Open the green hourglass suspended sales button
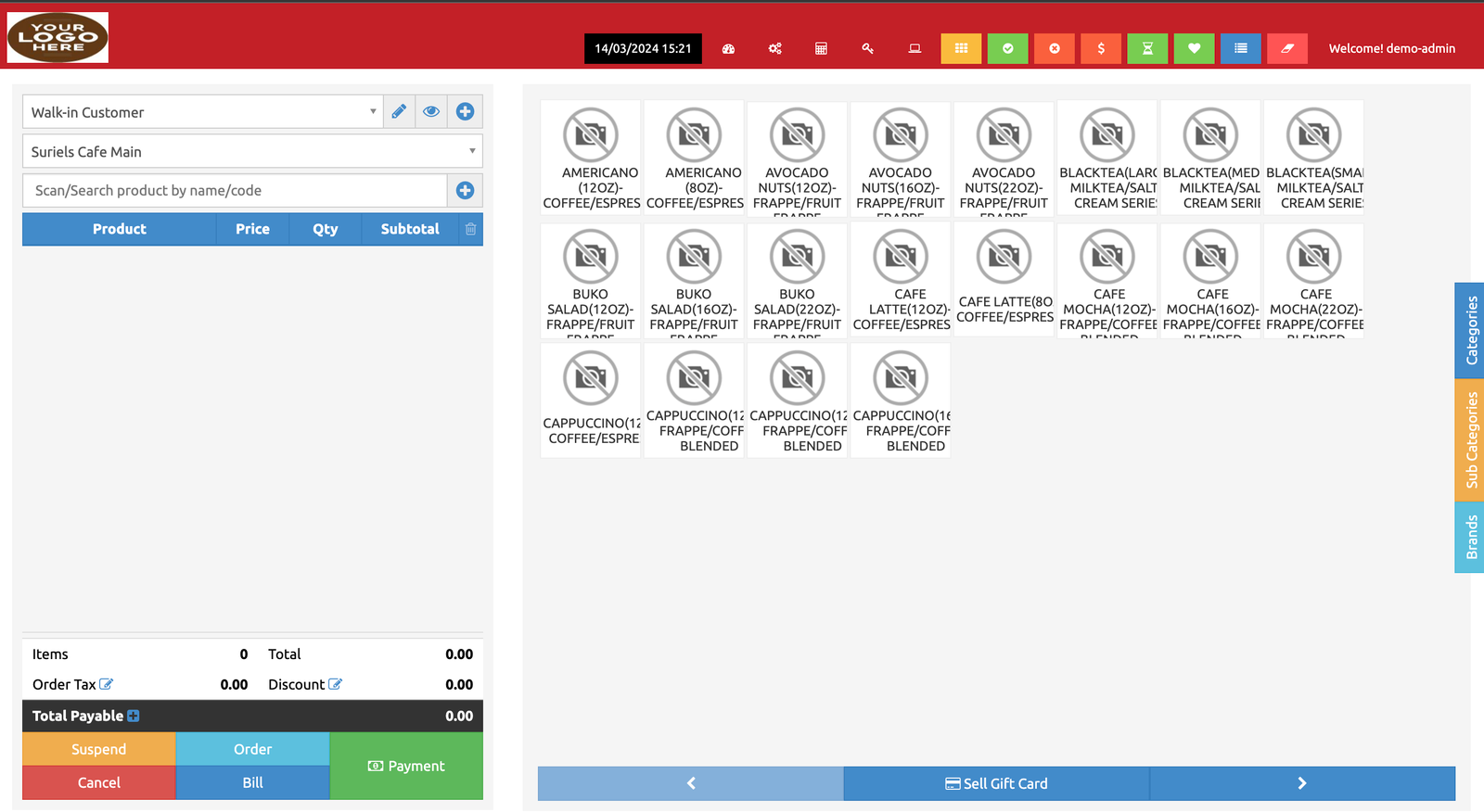 1147,49
